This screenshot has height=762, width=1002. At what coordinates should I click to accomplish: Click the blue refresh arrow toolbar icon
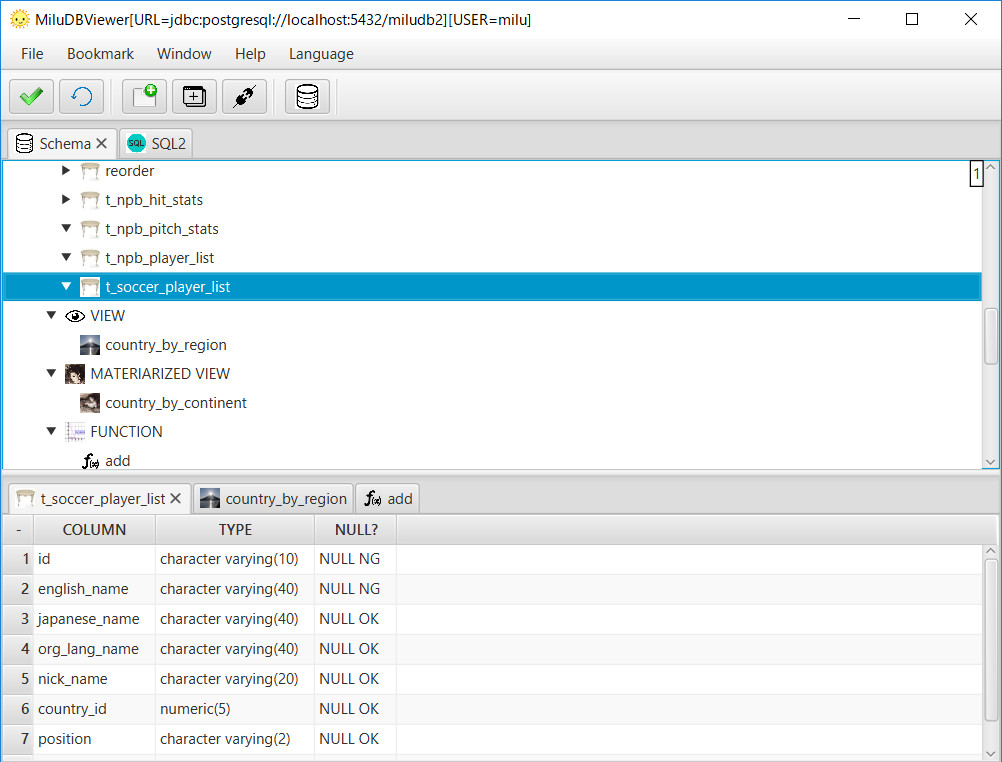[81, 97]
